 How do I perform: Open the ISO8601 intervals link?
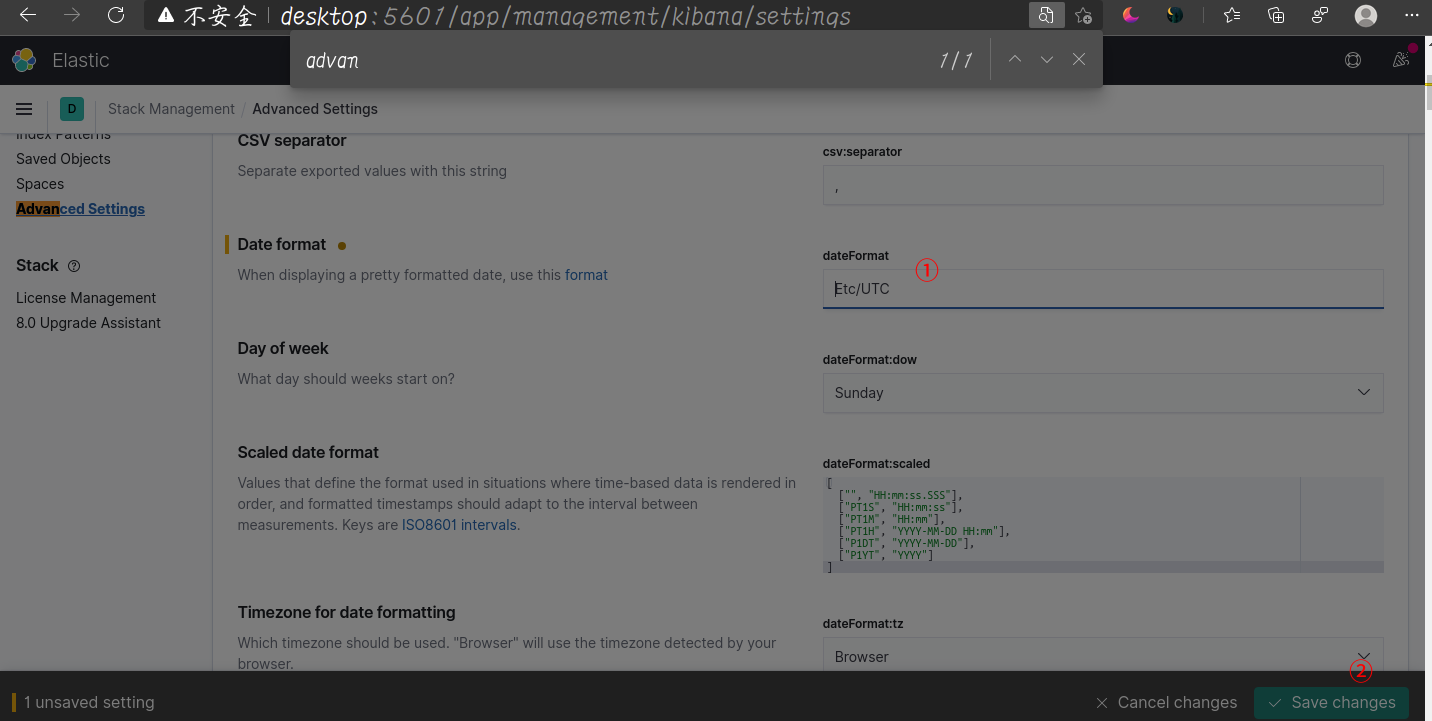[x=459, y=524]
